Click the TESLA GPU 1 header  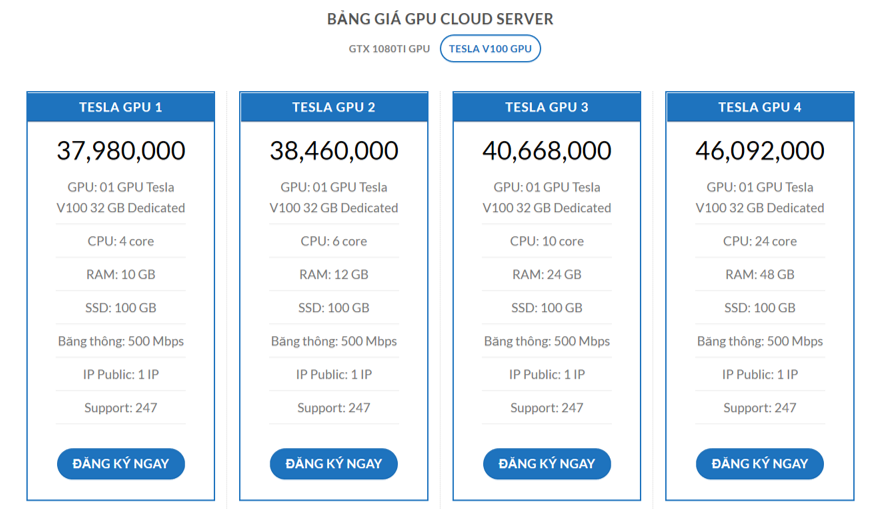pyautogui.click(x=121, y=107)
